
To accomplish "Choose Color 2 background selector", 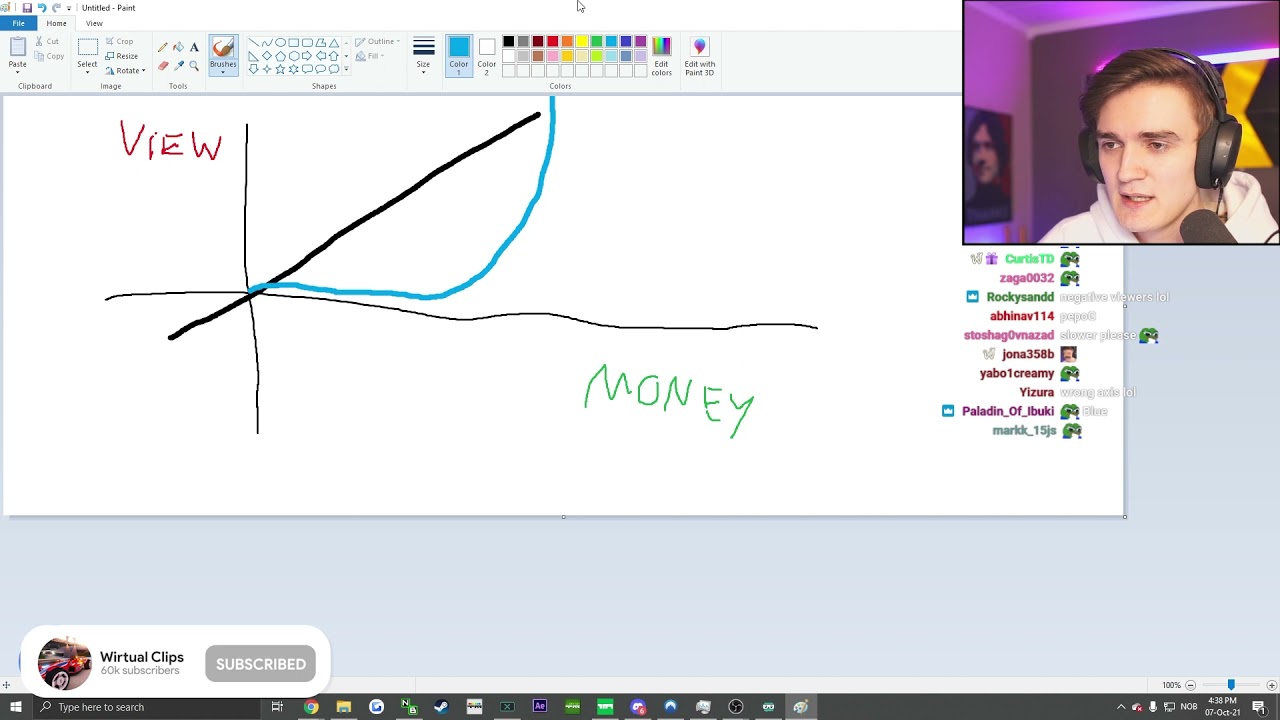I will click(x=486, y=56).
